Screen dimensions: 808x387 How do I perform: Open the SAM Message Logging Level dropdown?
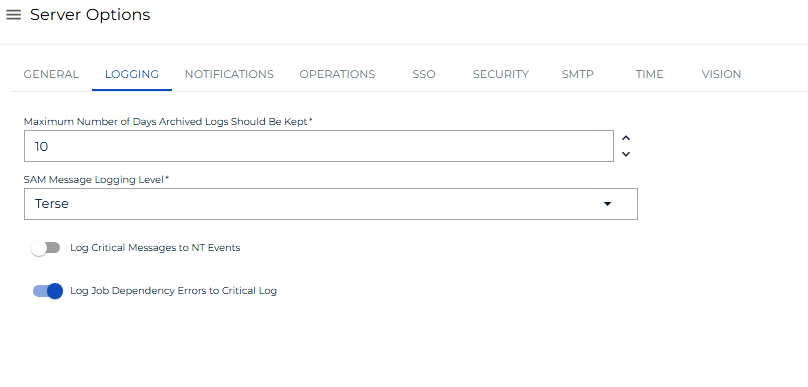coord(331,204)
